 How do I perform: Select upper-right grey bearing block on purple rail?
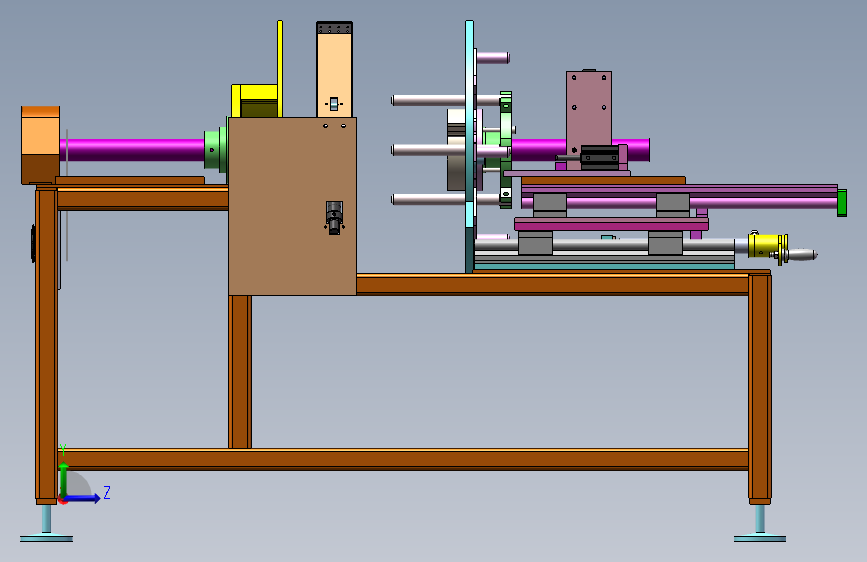(673, 205)
